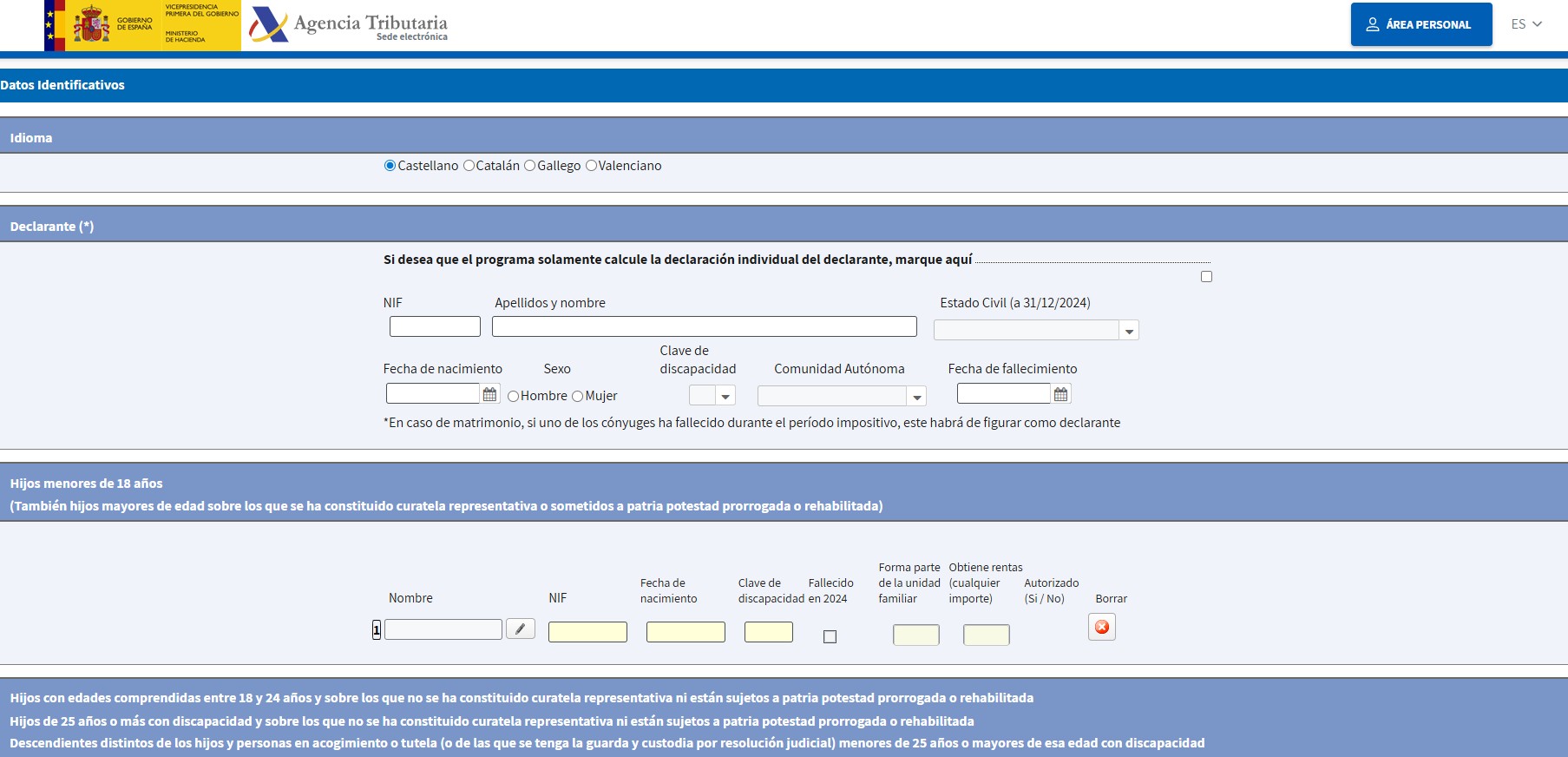Open the ES language selector menu
This screenshot has height=757, width=1568.
point(1526,24)
